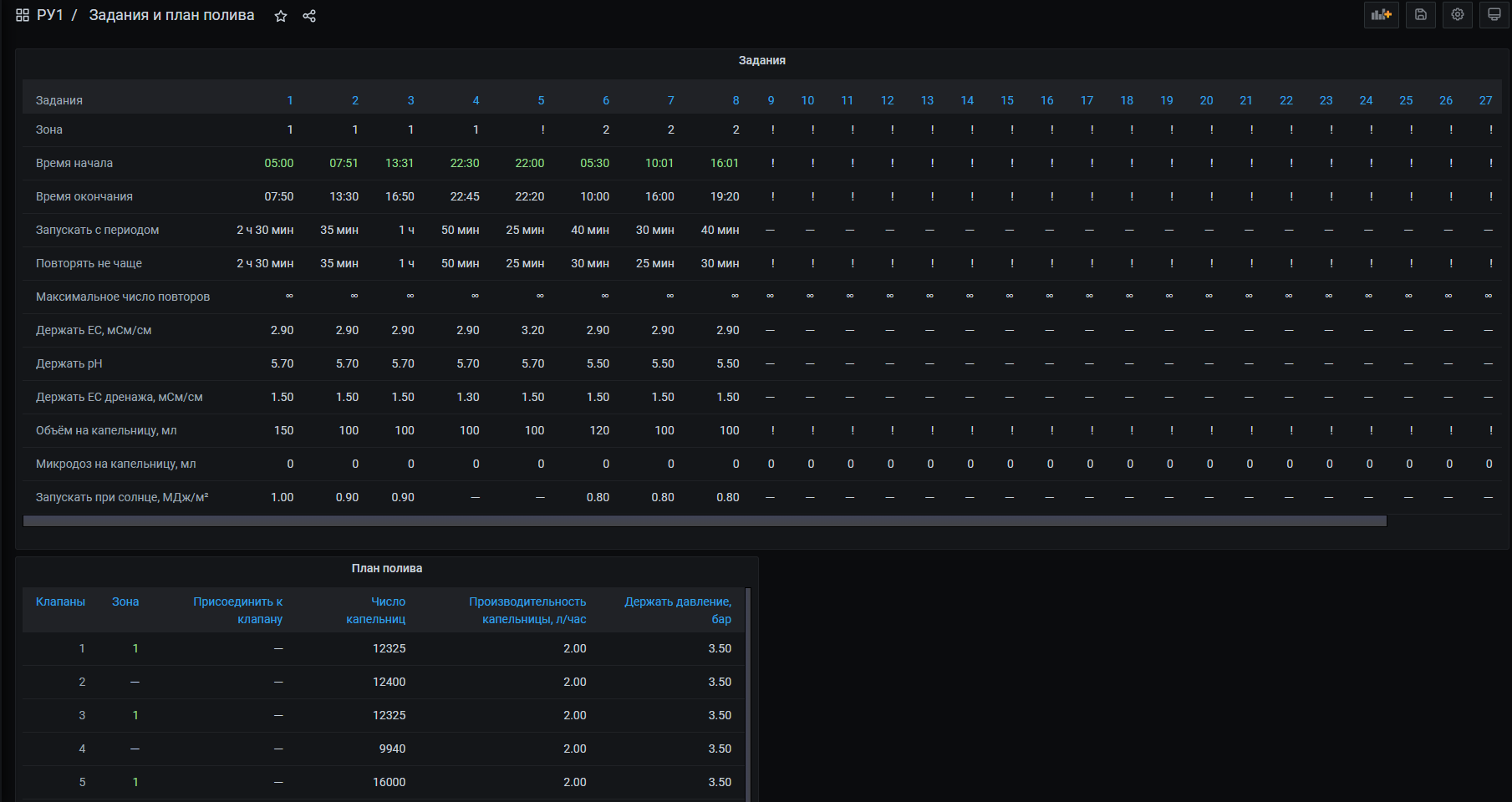This screenshot has height=802, width=1512.
Task: Open the План полива panel title menu
Action: point(387,568)
